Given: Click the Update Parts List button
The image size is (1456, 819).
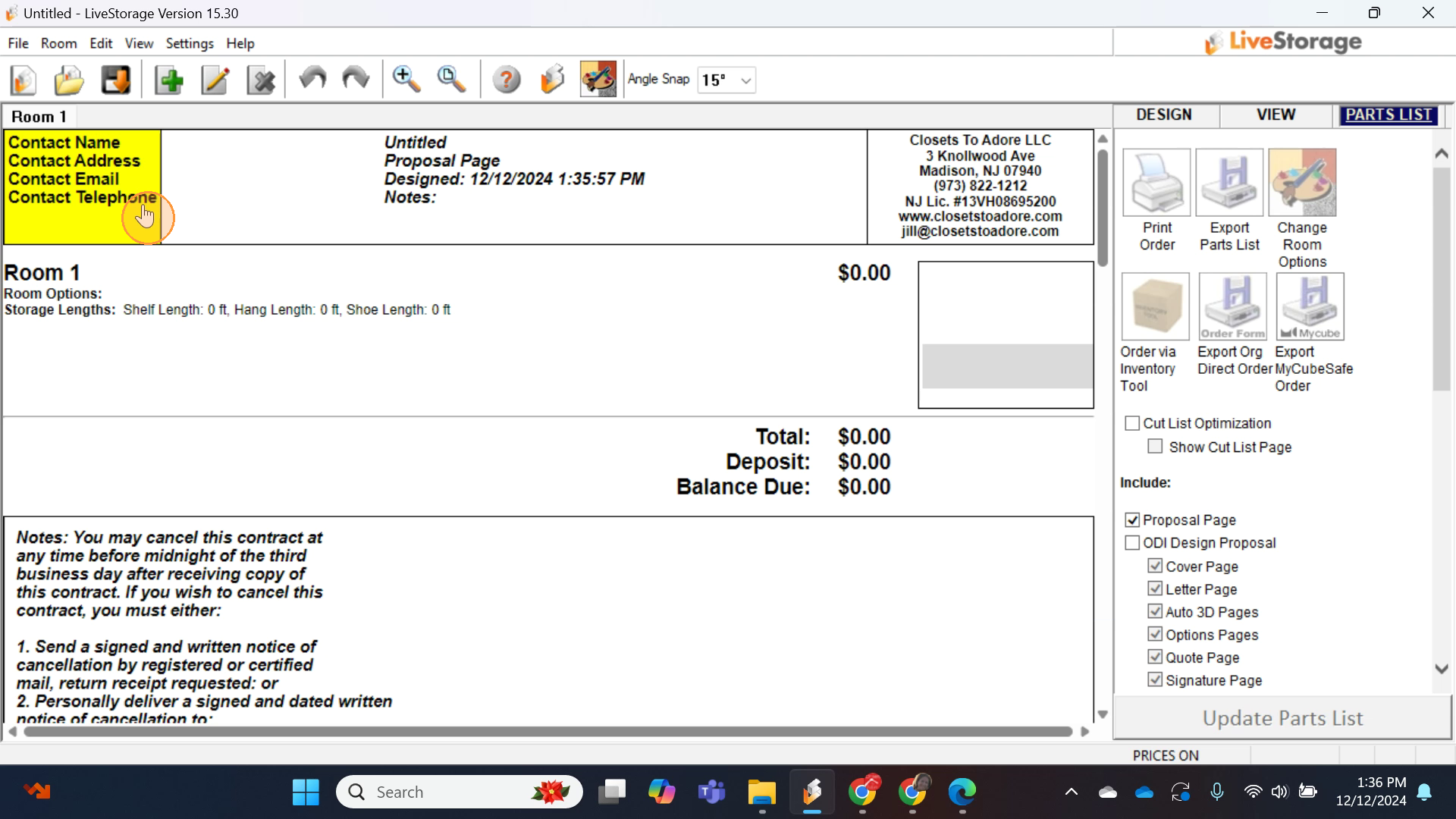Looking at the screenshot, I should (x=1282, y=718).
